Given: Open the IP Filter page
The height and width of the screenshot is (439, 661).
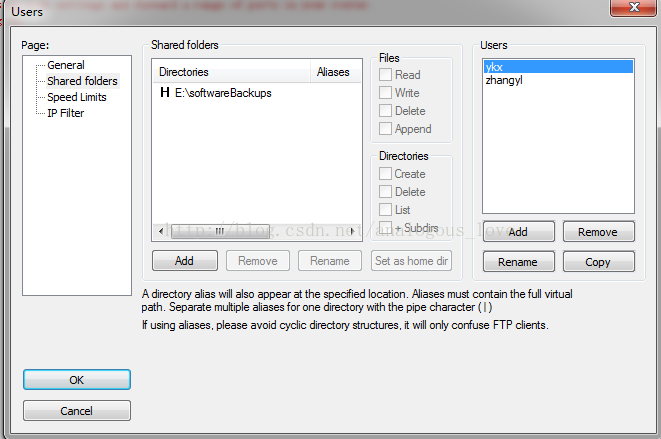Looking at the screenshot, I should 65,113.
